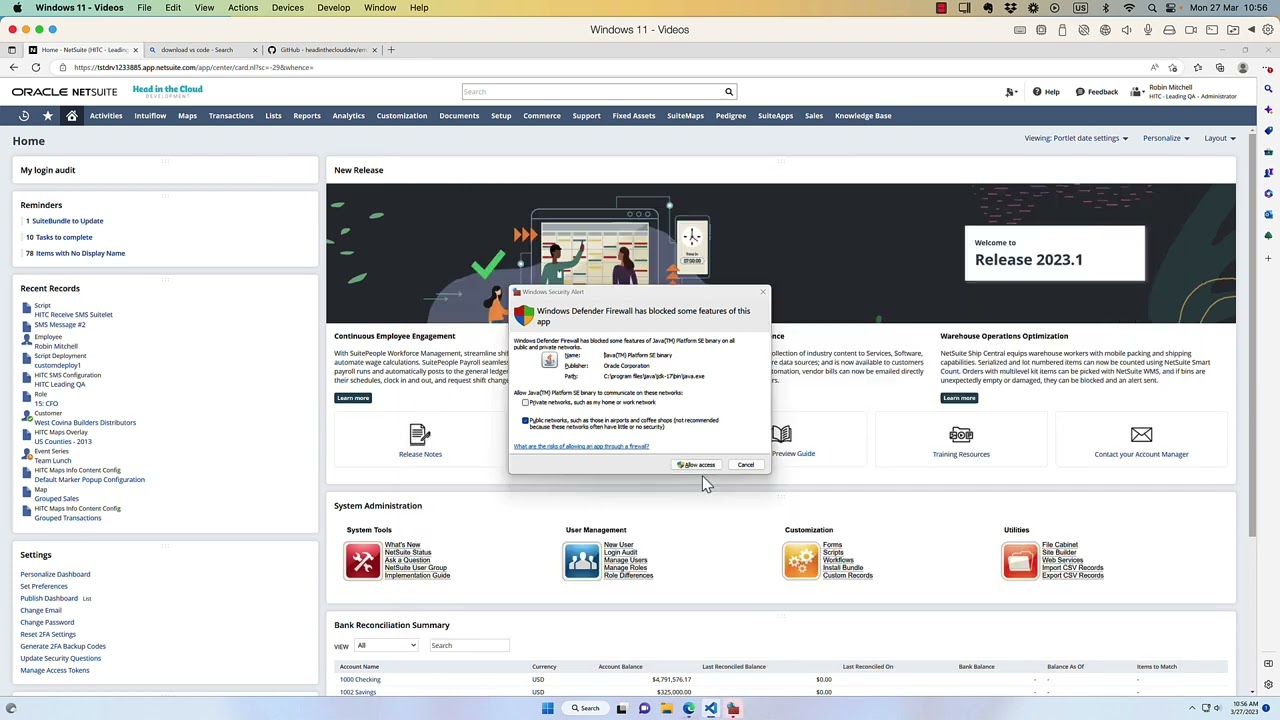Reload the page with the refresh icon
The image size is (1280, 720).
click(36, 68)
